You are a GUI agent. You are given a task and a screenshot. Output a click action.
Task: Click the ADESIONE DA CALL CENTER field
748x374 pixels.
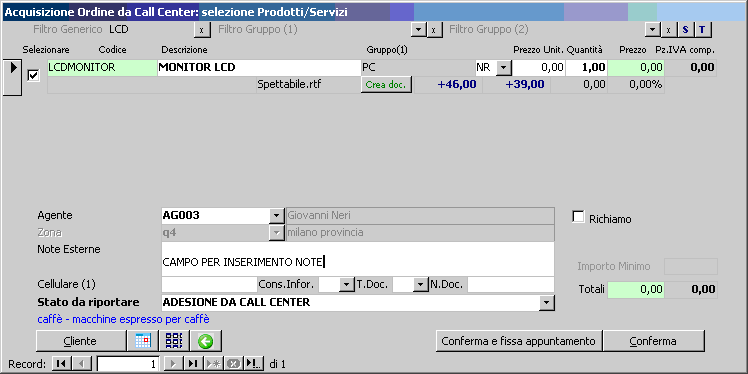(x=350, y=302)
